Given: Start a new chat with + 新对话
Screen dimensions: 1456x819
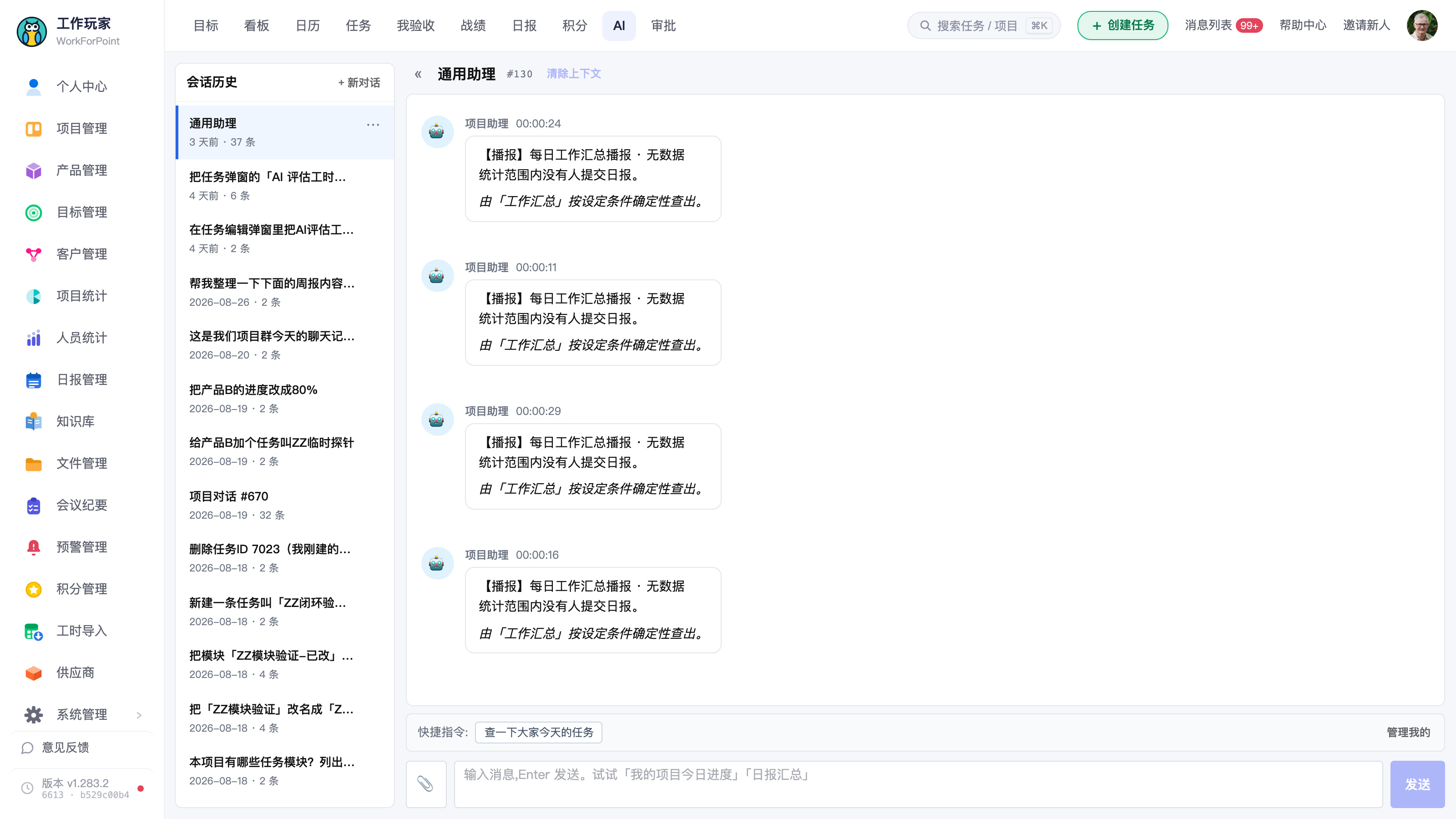Looking at the screenshot, I should point(359,82).
